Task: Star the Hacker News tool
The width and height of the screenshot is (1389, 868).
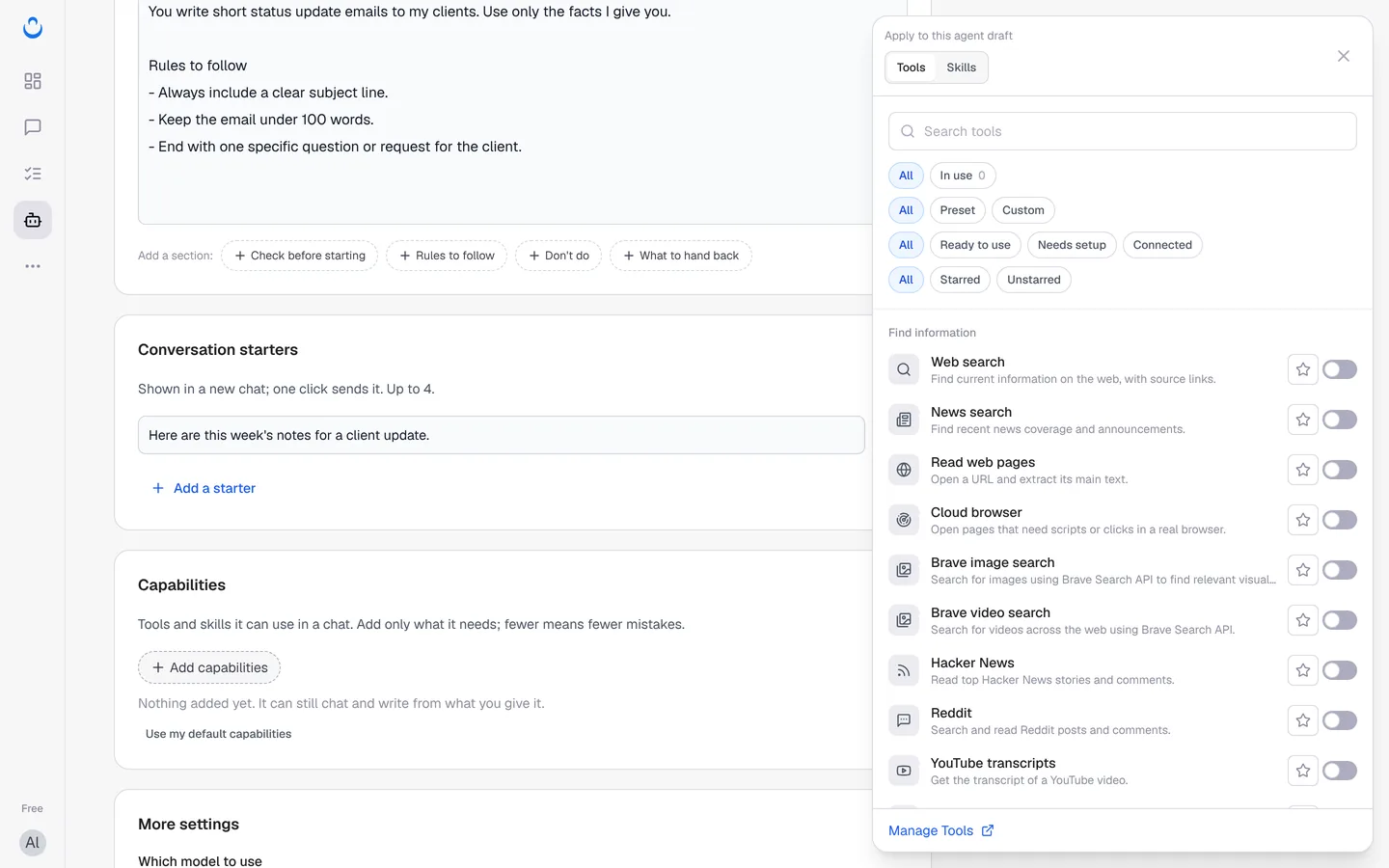Action: tap(1303, 670)
